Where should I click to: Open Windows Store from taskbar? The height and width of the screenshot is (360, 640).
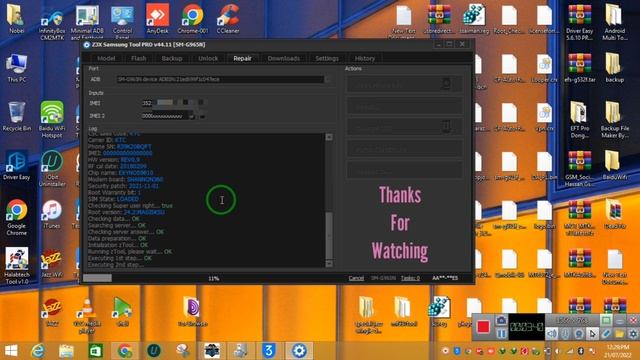point(96,351)
